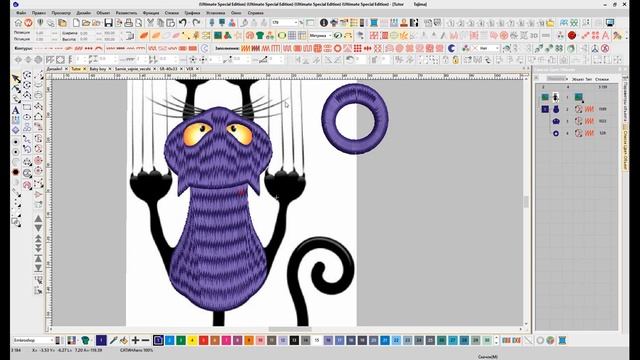Undo the last action
This screenshot has width=640, height=360.
183,23
